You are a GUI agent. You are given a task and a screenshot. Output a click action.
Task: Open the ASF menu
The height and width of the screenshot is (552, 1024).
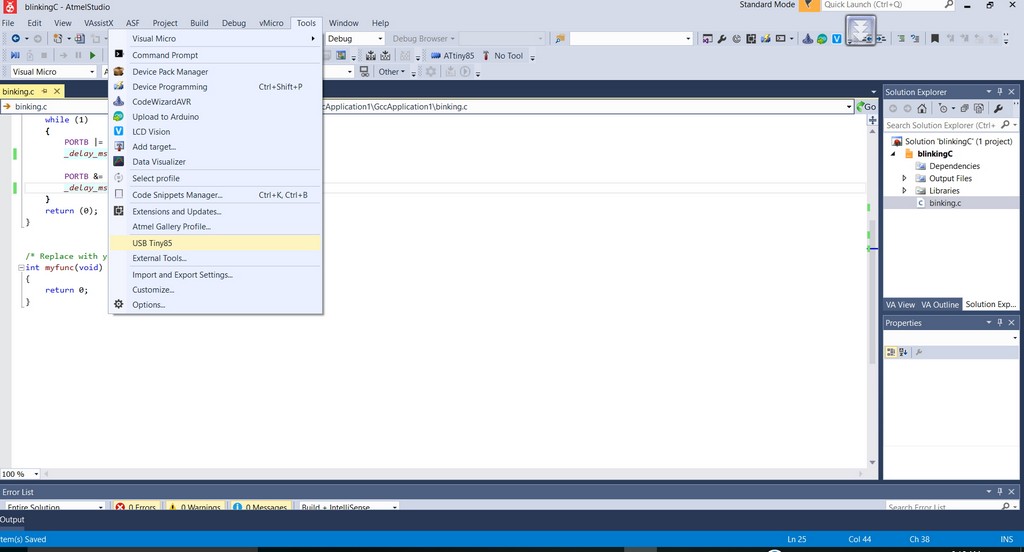click(x=133, y=23)
